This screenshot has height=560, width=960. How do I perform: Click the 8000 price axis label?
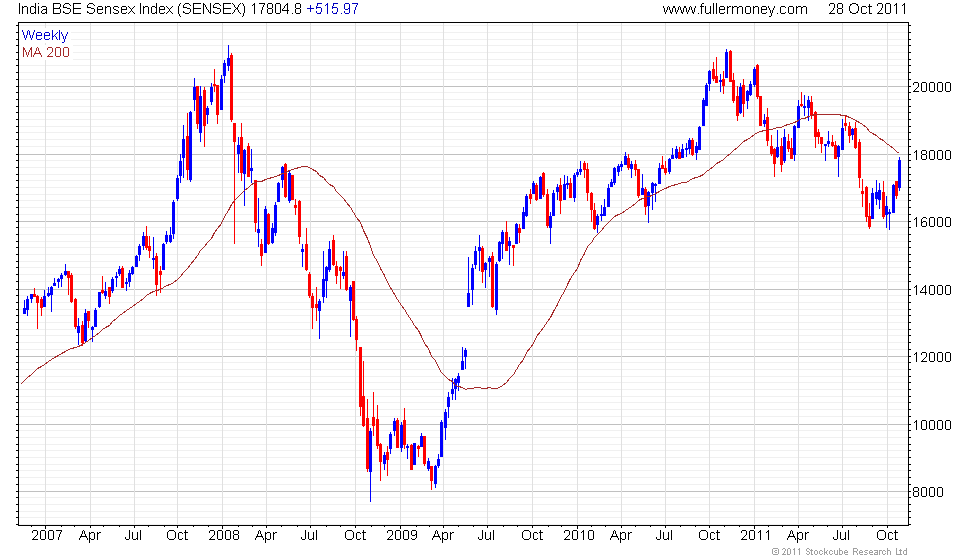coord(928,493)
